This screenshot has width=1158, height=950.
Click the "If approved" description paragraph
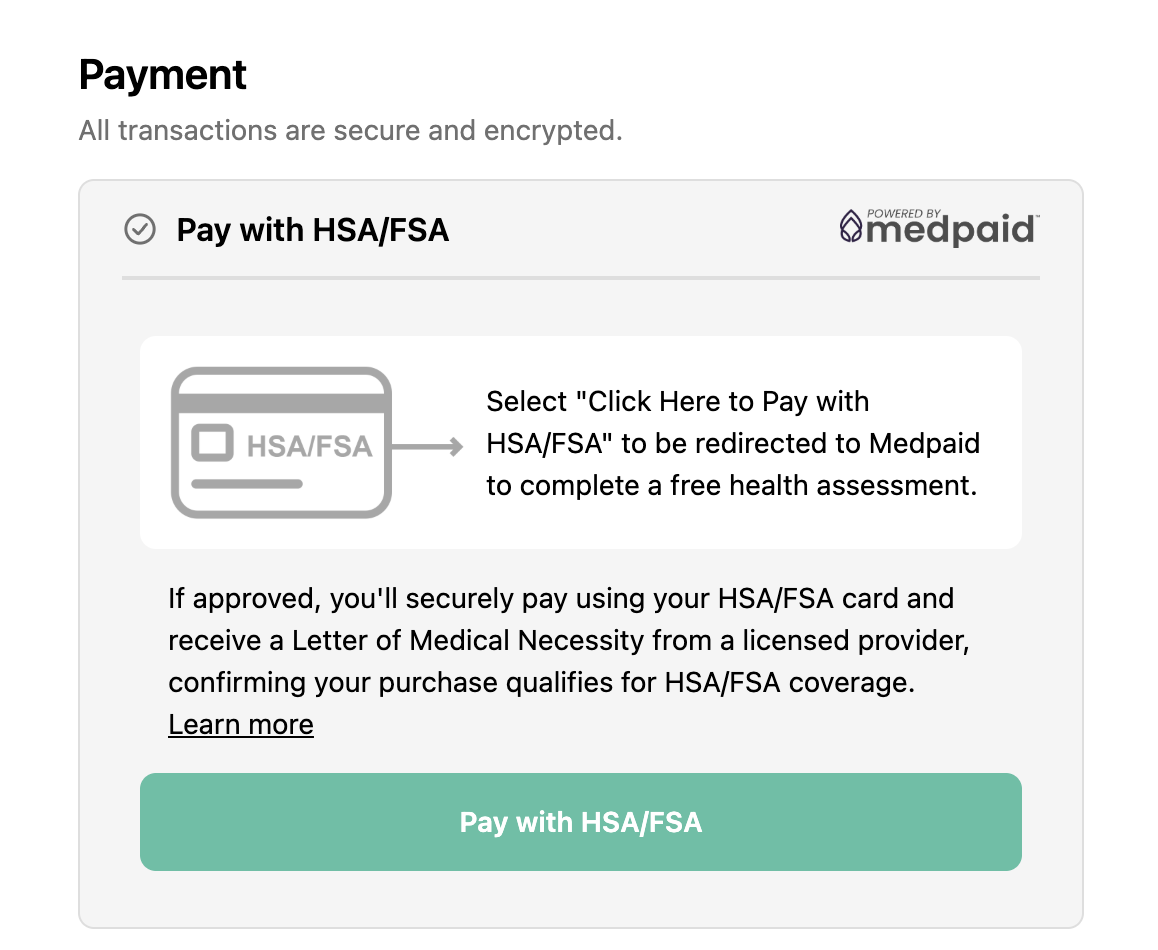560,641
